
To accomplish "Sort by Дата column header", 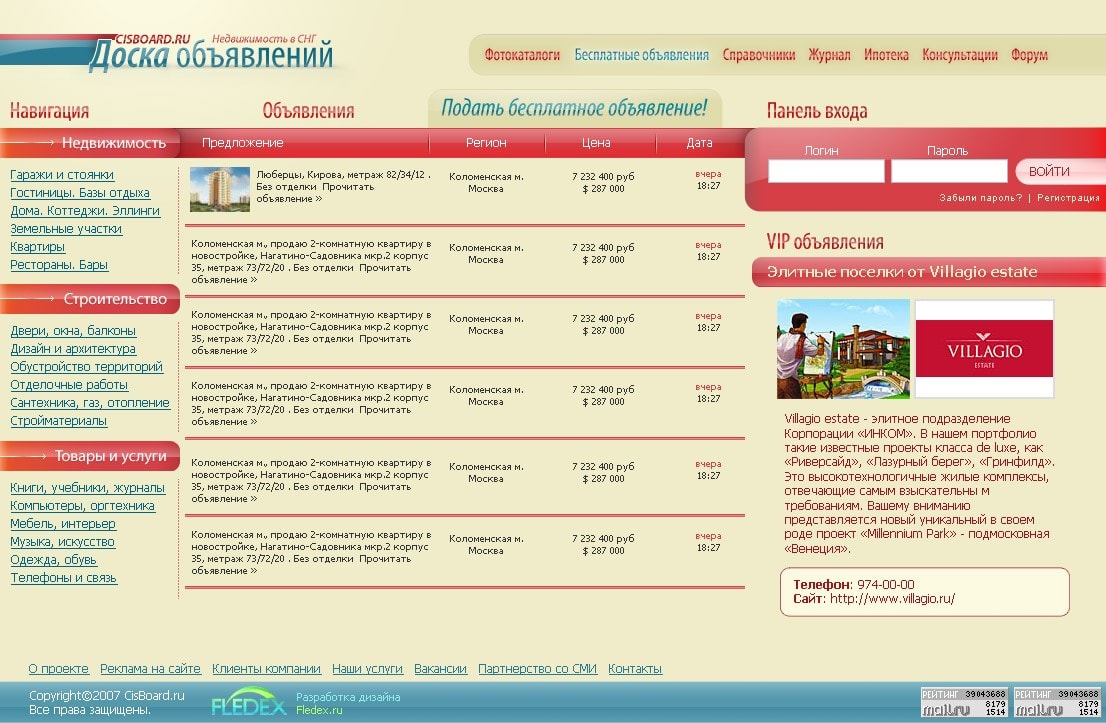I will [x=699, y=142].
